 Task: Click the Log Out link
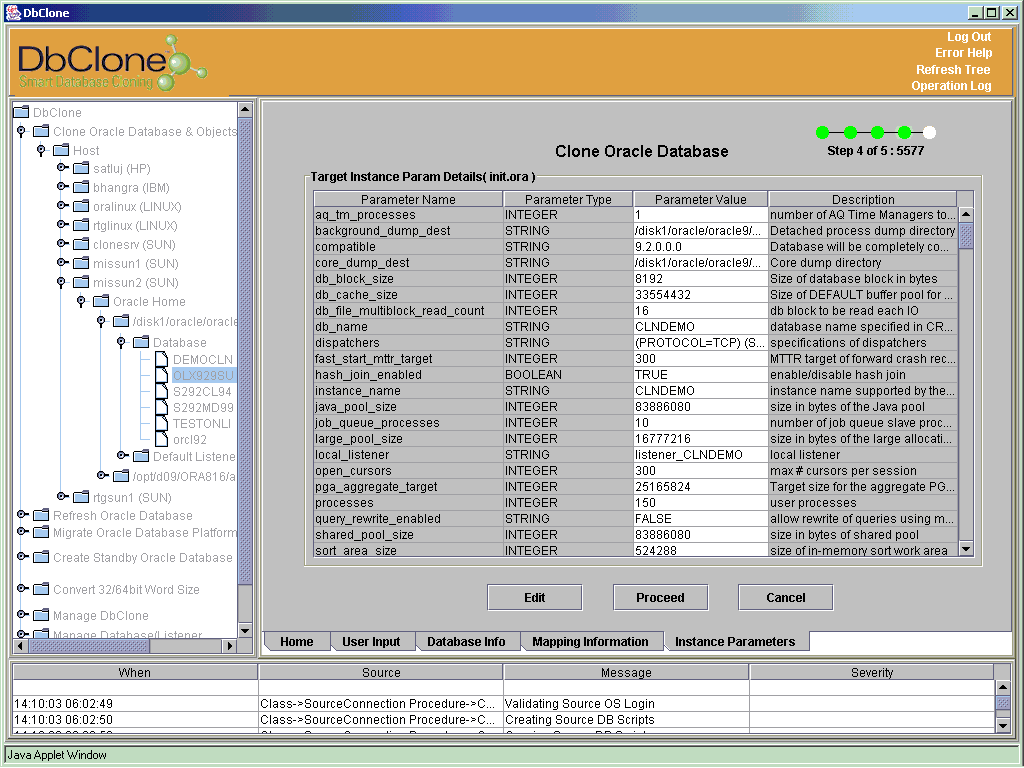969,37
